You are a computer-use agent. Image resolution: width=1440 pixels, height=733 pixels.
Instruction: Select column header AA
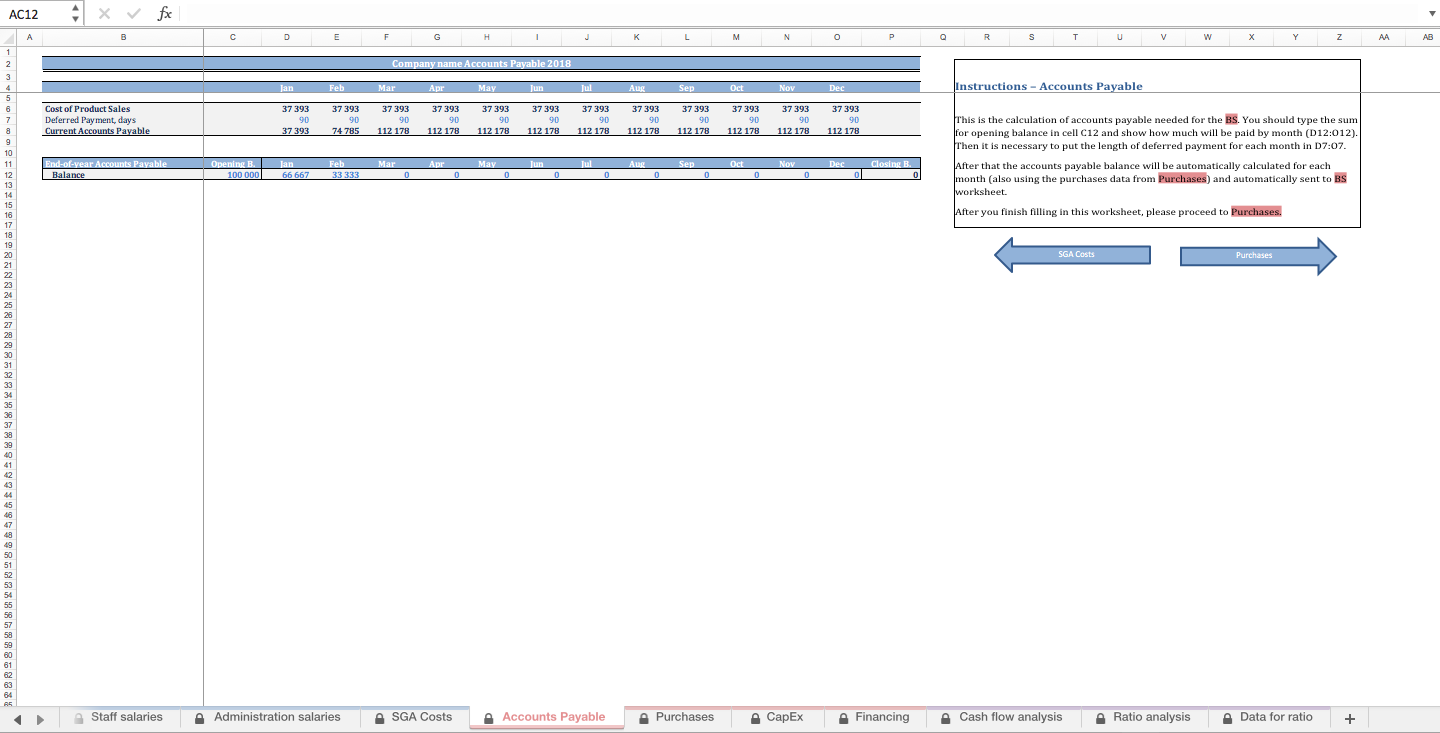coord(1383,37)
